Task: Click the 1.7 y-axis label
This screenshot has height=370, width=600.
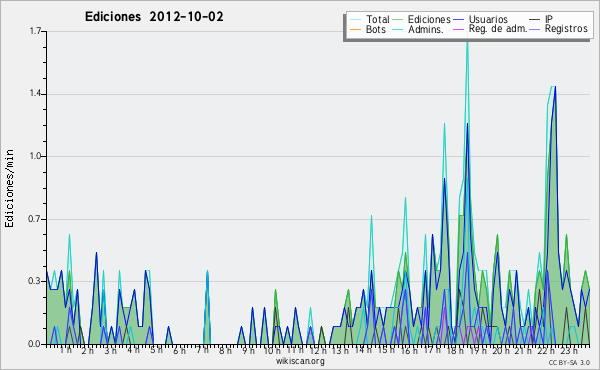Action: tap(35, 31)
